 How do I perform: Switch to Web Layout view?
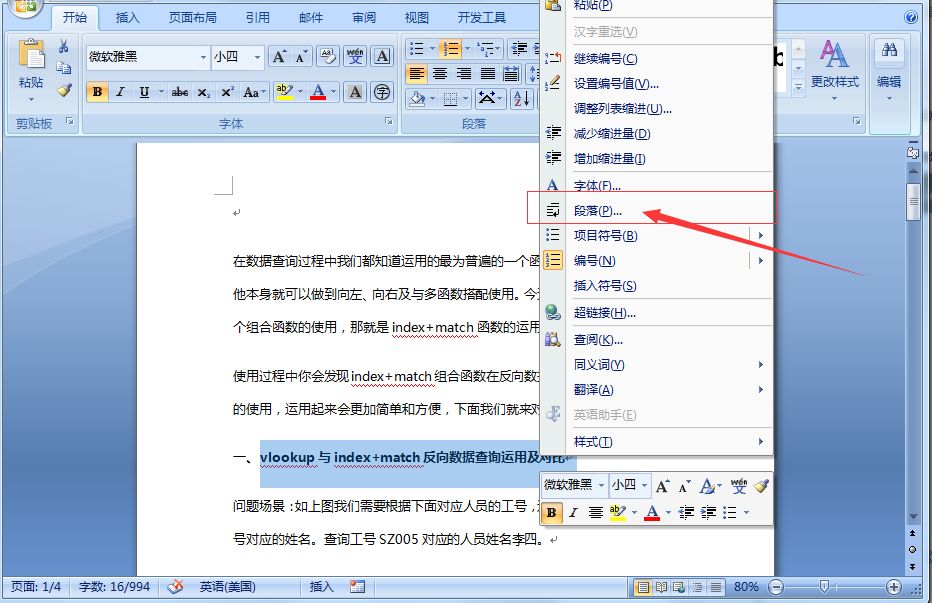coord(679,588)
